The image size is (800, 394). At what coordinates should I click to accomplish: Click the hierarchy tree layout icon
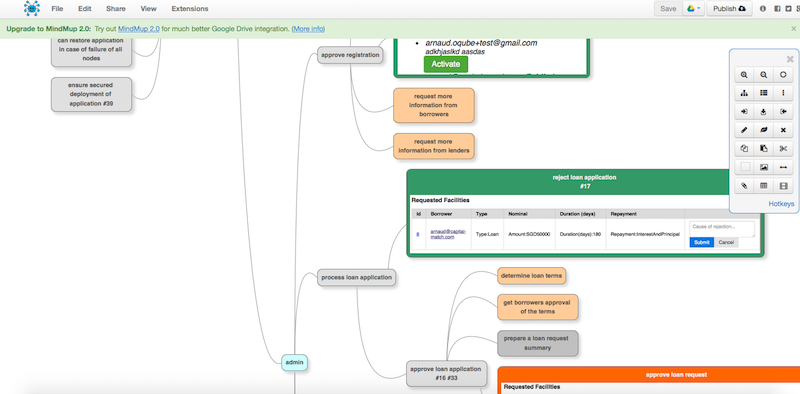pos(744,93)
